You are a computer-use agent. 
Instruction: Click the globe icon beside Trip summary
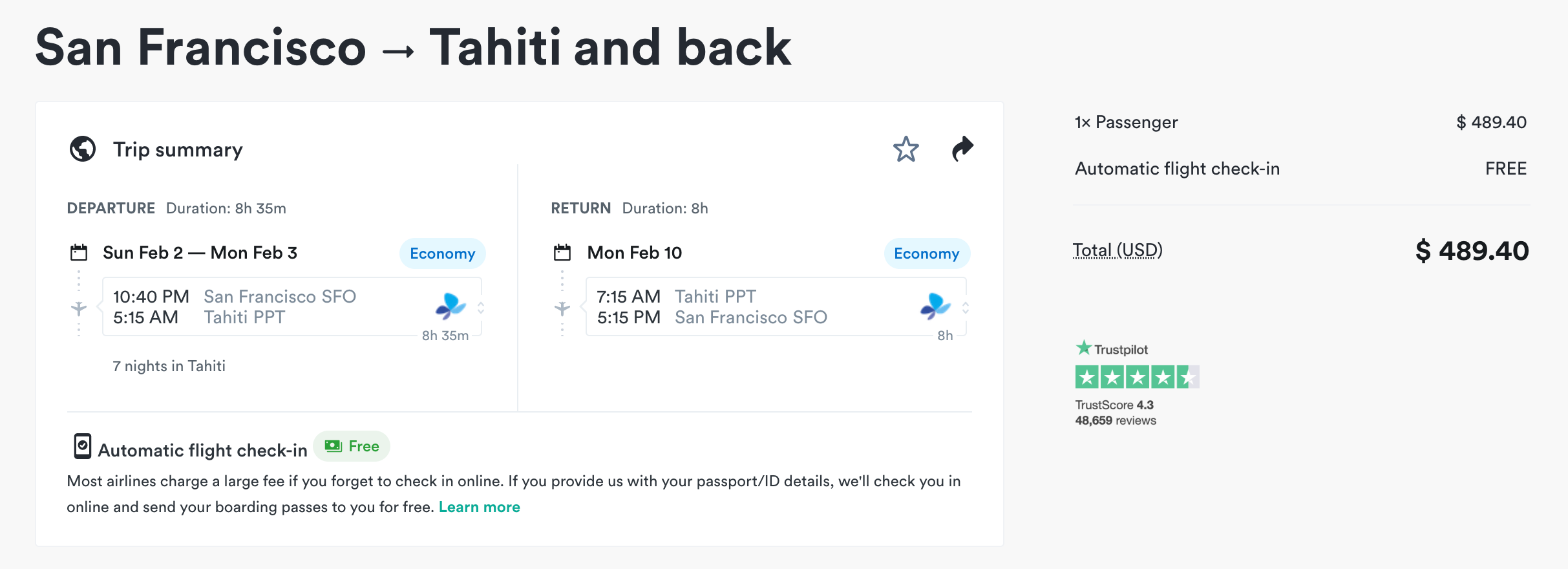pos(83,149)
